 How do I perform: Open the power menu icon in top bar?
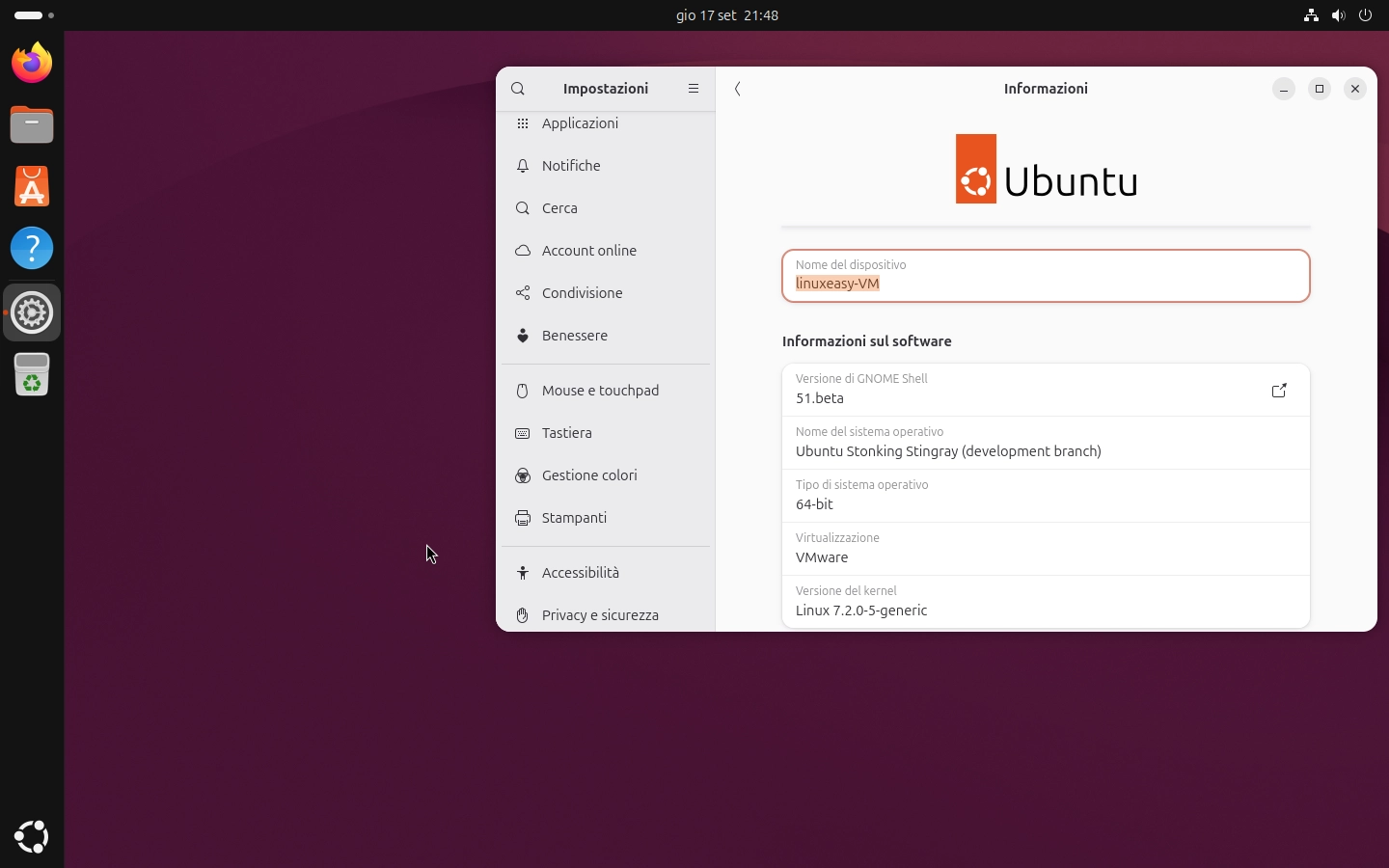(x=1365, y=15)
